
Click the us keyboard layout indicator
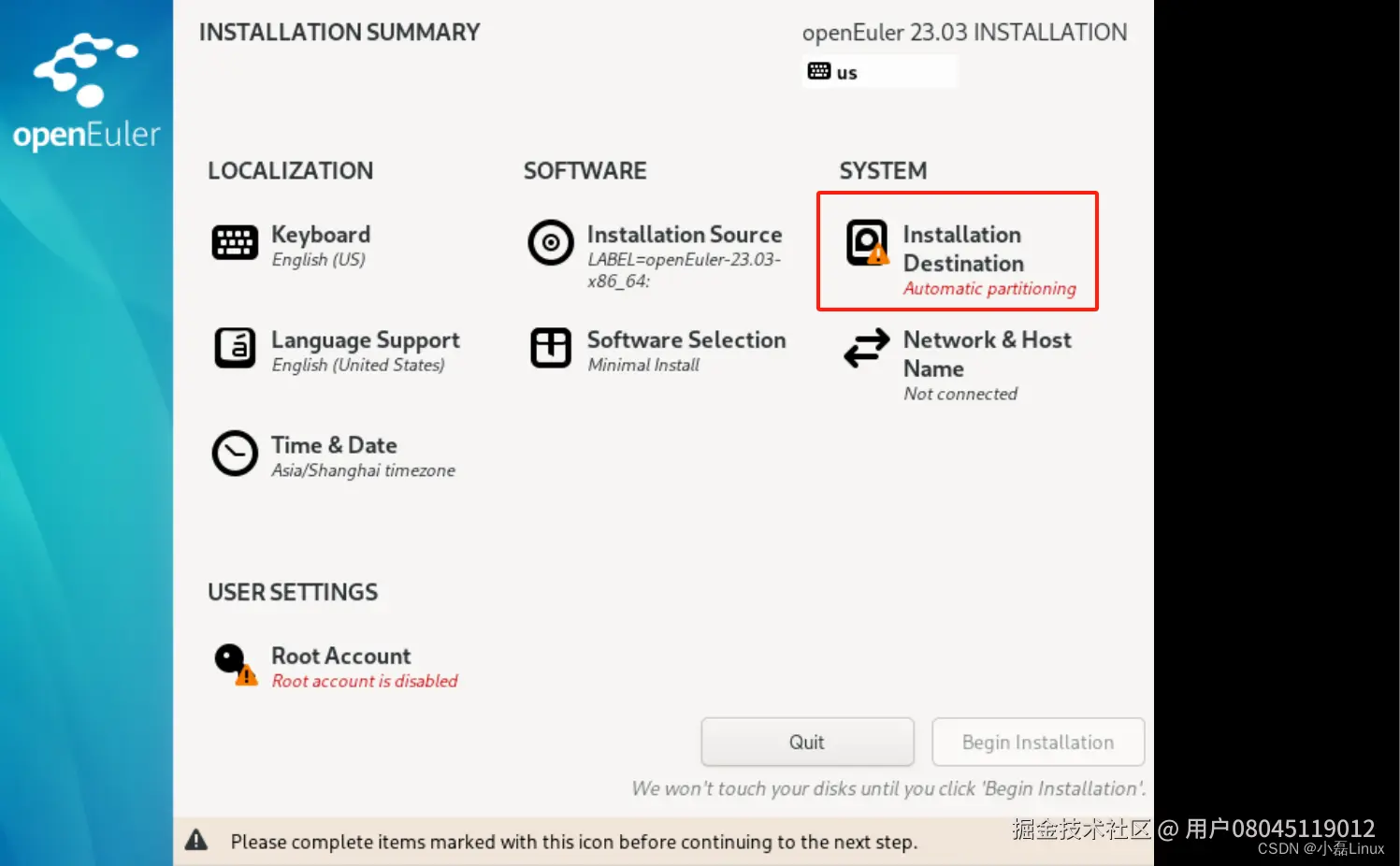879,72
